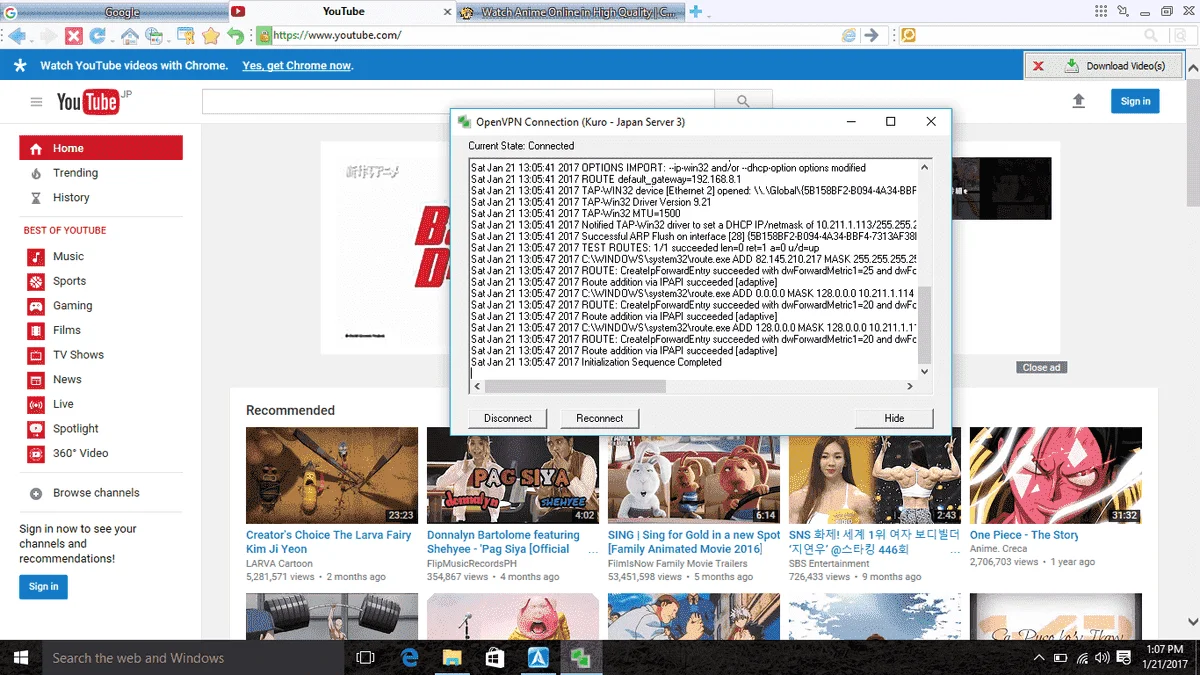Switch to the Watch Anime Online tab

click(x=570, y=12)
